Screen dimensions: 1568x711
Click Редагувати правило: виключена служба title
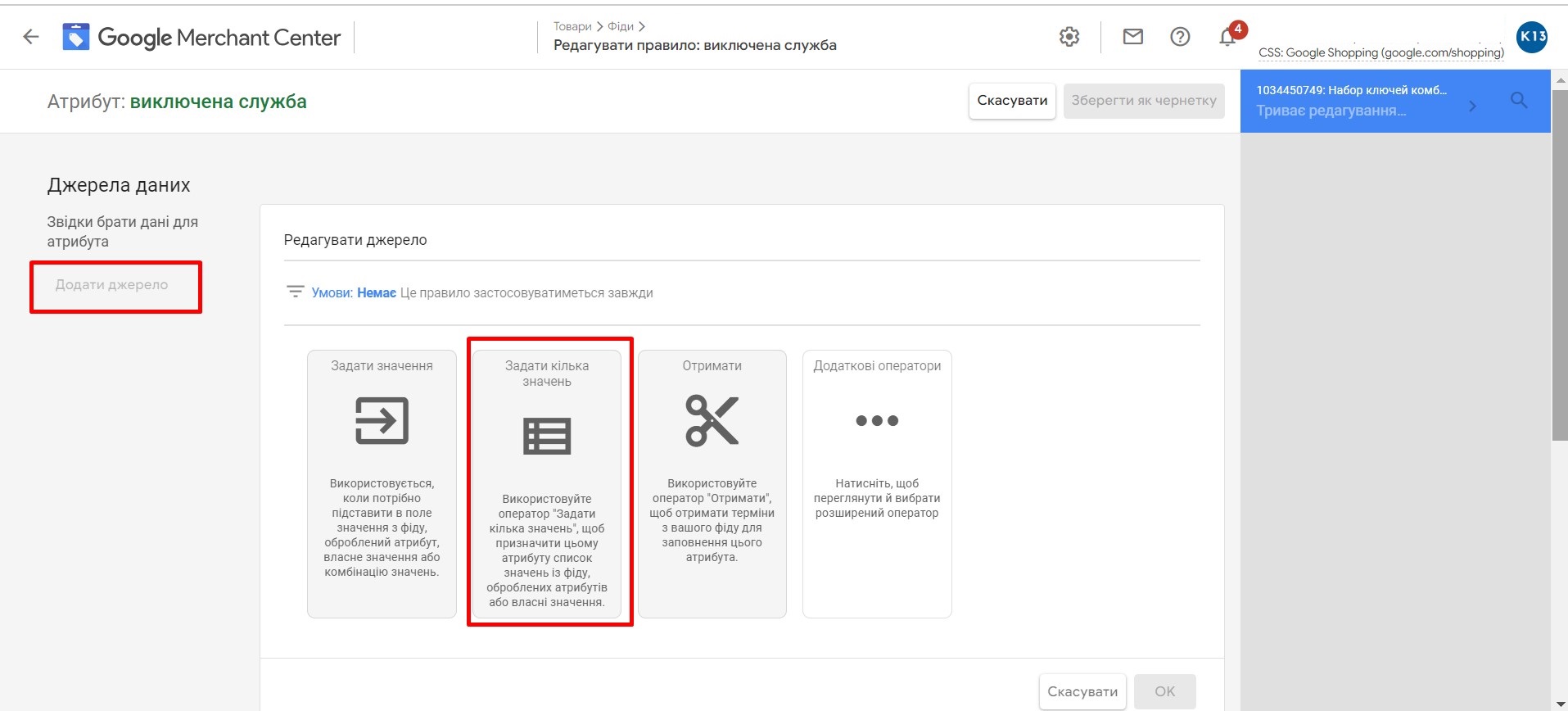point(695,45)
